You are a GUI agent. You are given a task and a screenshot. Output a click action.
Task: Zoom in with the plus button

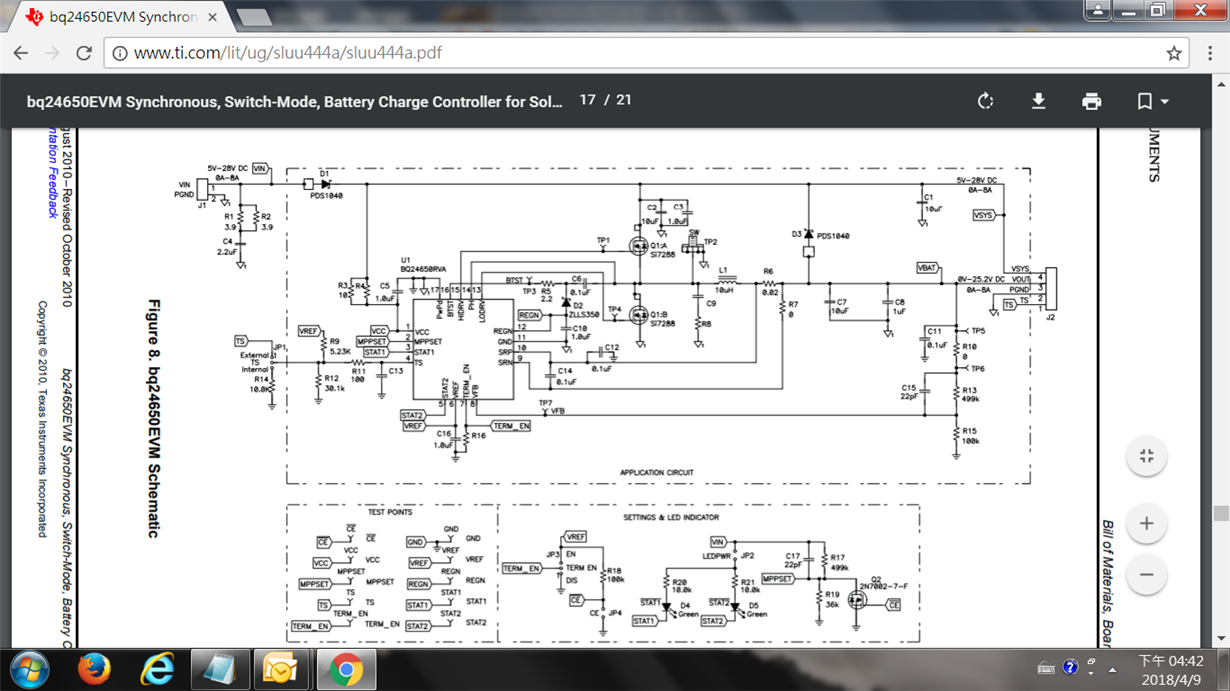(1146, 523)
